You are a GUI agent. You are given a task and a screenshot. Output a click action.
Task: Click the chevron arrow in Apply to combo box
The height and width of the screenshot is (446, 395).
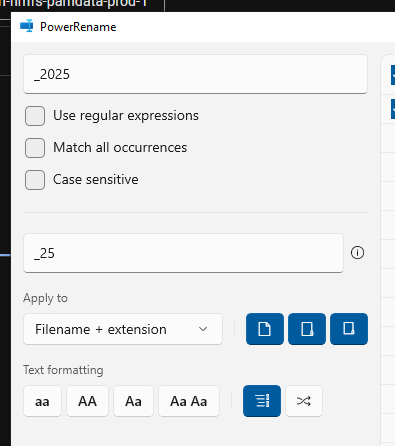(203, 329)
